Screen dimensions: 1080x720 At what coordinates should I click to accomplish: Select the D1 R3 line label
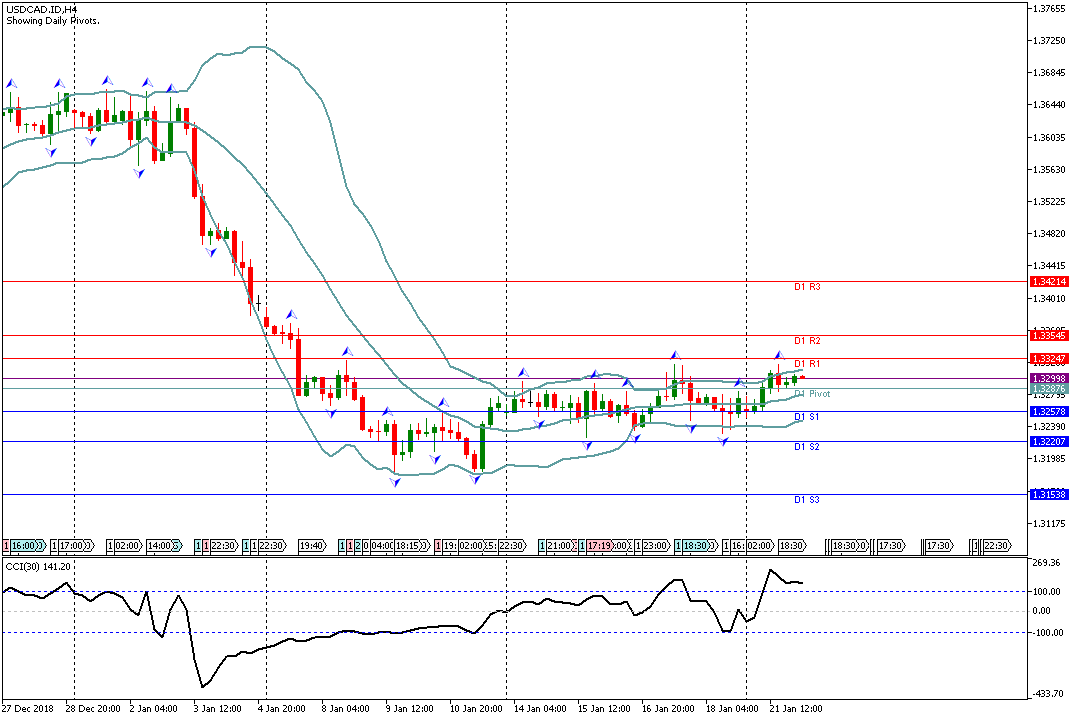click(x=807, y=287)
